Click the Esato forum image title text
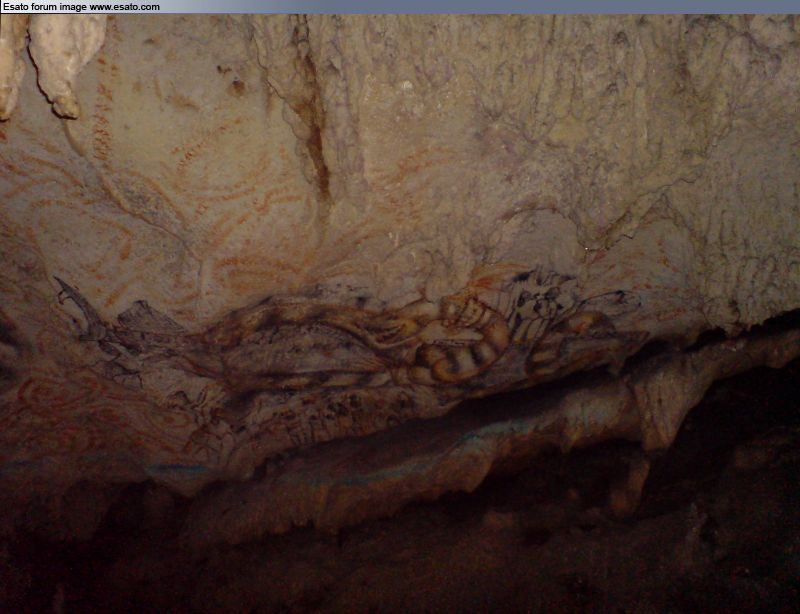800x614 pixels. [x=82, y=7]
